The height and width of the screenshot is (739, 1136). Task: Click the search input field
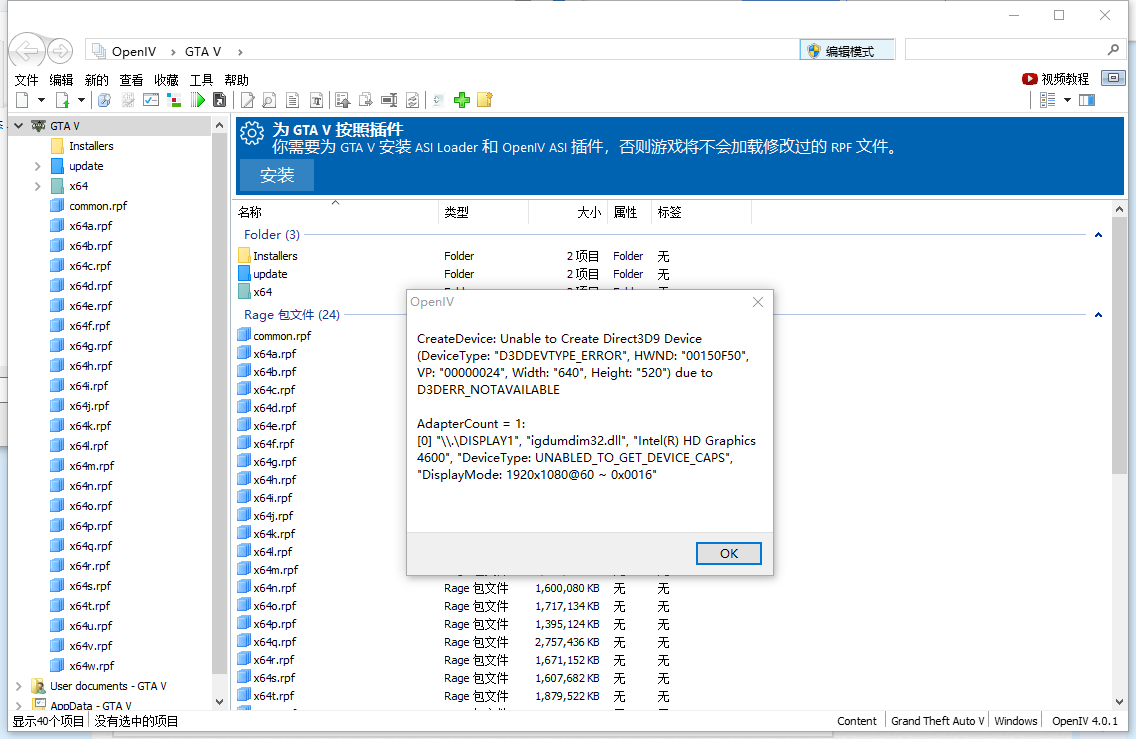[x=1006, y=49]
